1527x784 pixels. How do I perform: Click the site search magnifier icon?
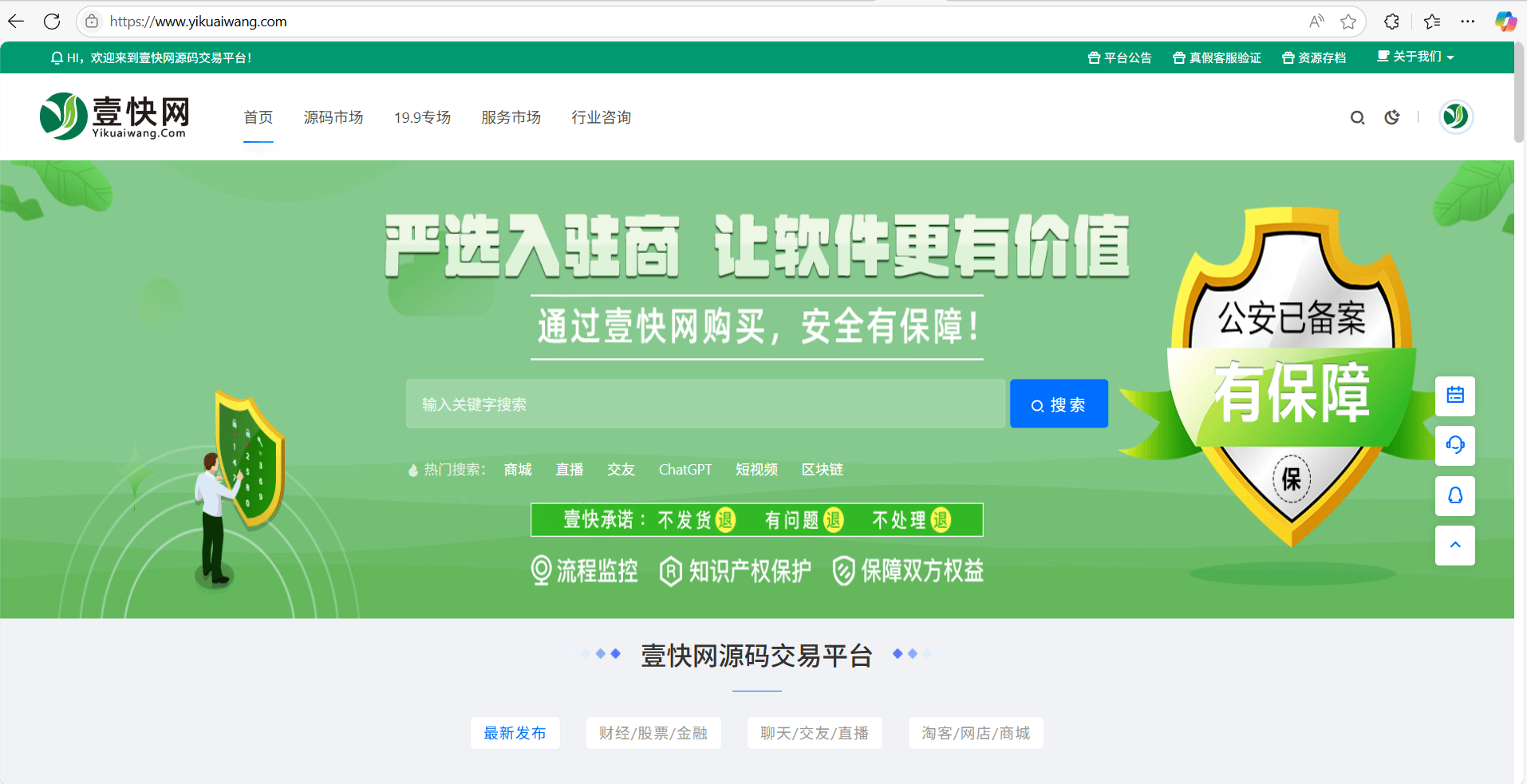coord(1357,118)
